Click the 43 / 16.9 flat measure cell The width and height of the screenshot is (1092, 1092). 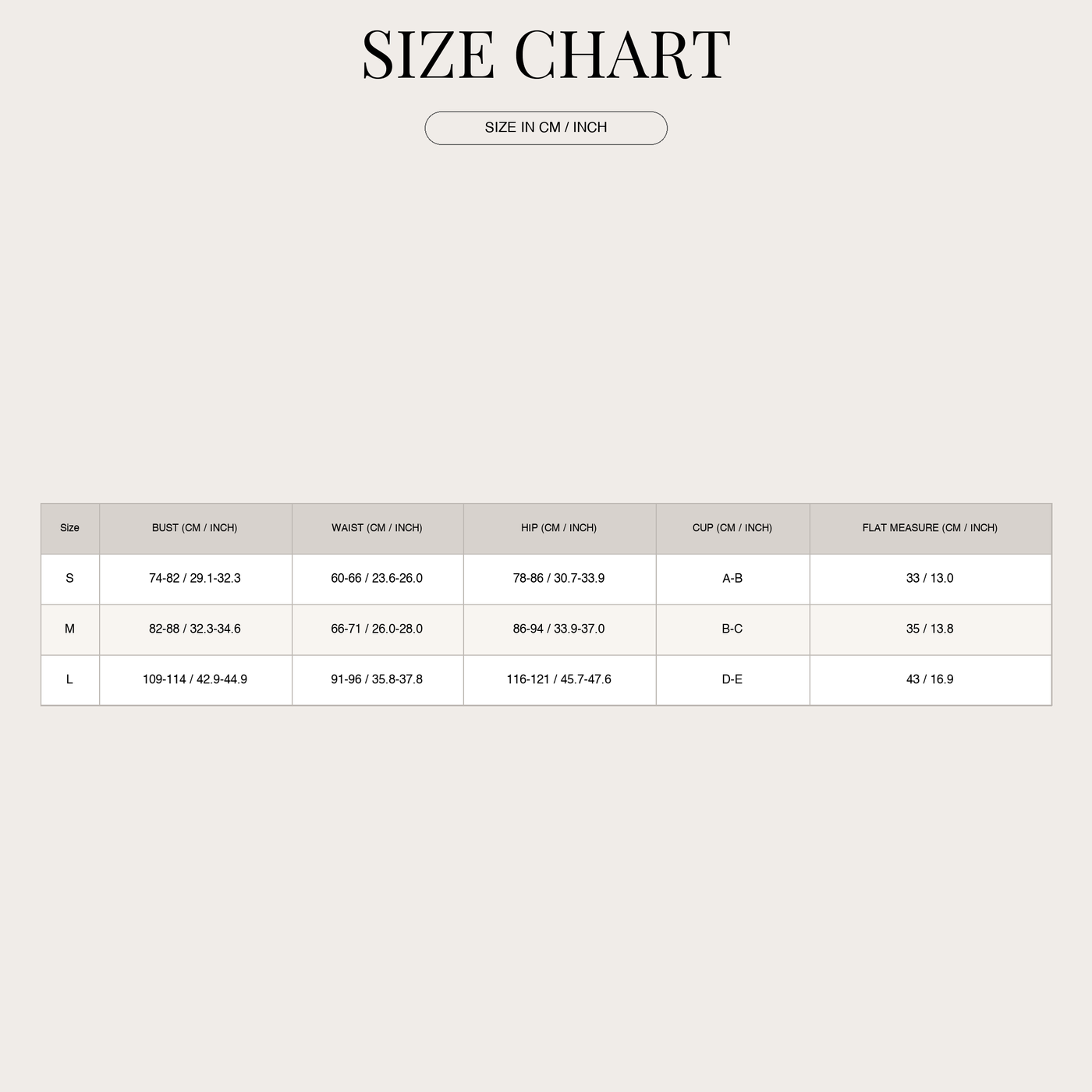(x=931, y=680)
